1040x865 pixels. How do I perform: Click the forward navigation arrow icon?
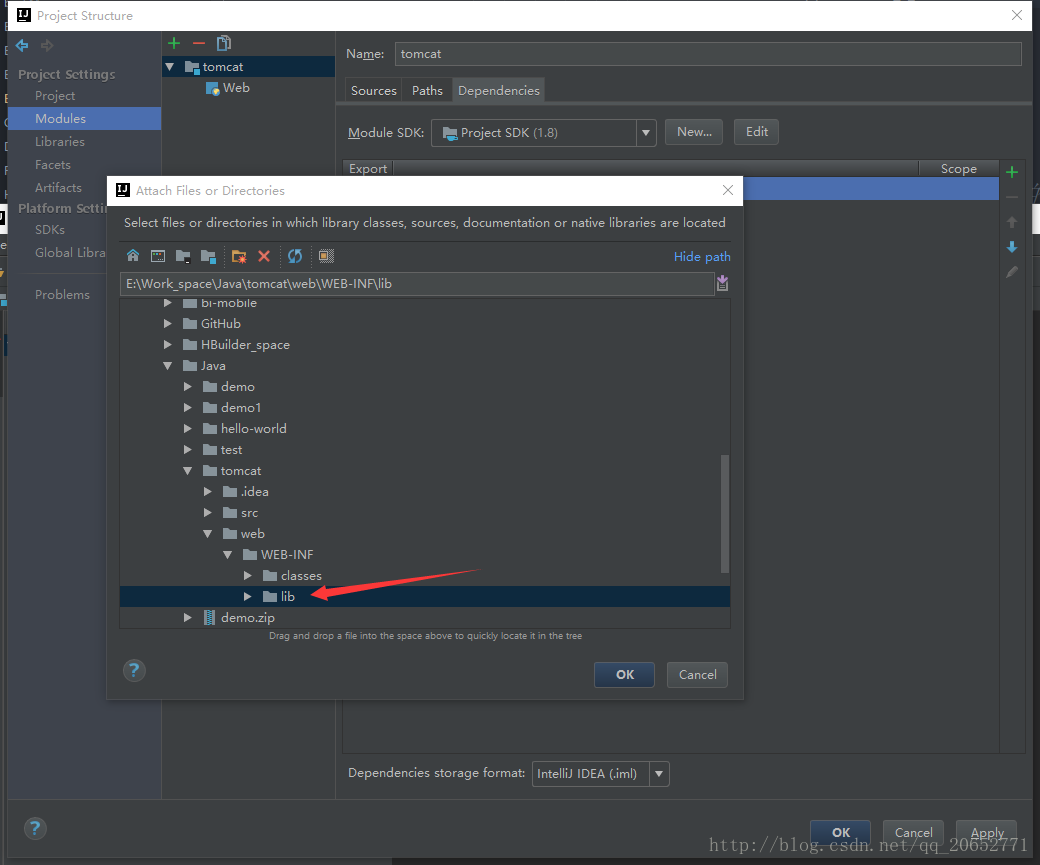[x=46, y=45]
